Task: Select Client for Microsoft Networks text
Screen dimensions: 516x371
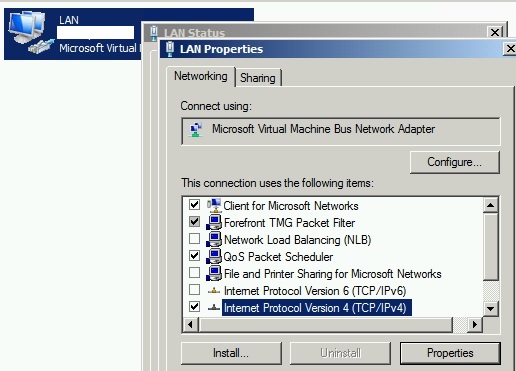Action: click(x=291, y=206)
